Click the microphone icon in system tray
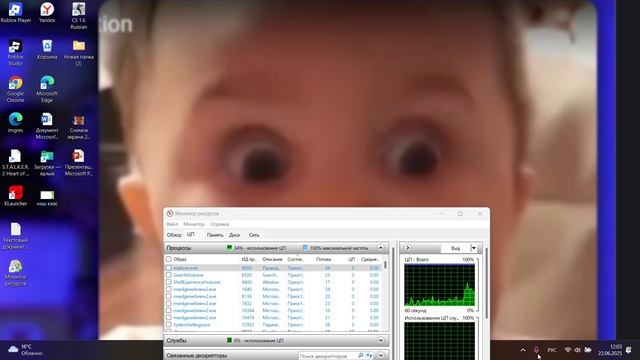Screen dimensions: 640x360 (x=536, y=350)
